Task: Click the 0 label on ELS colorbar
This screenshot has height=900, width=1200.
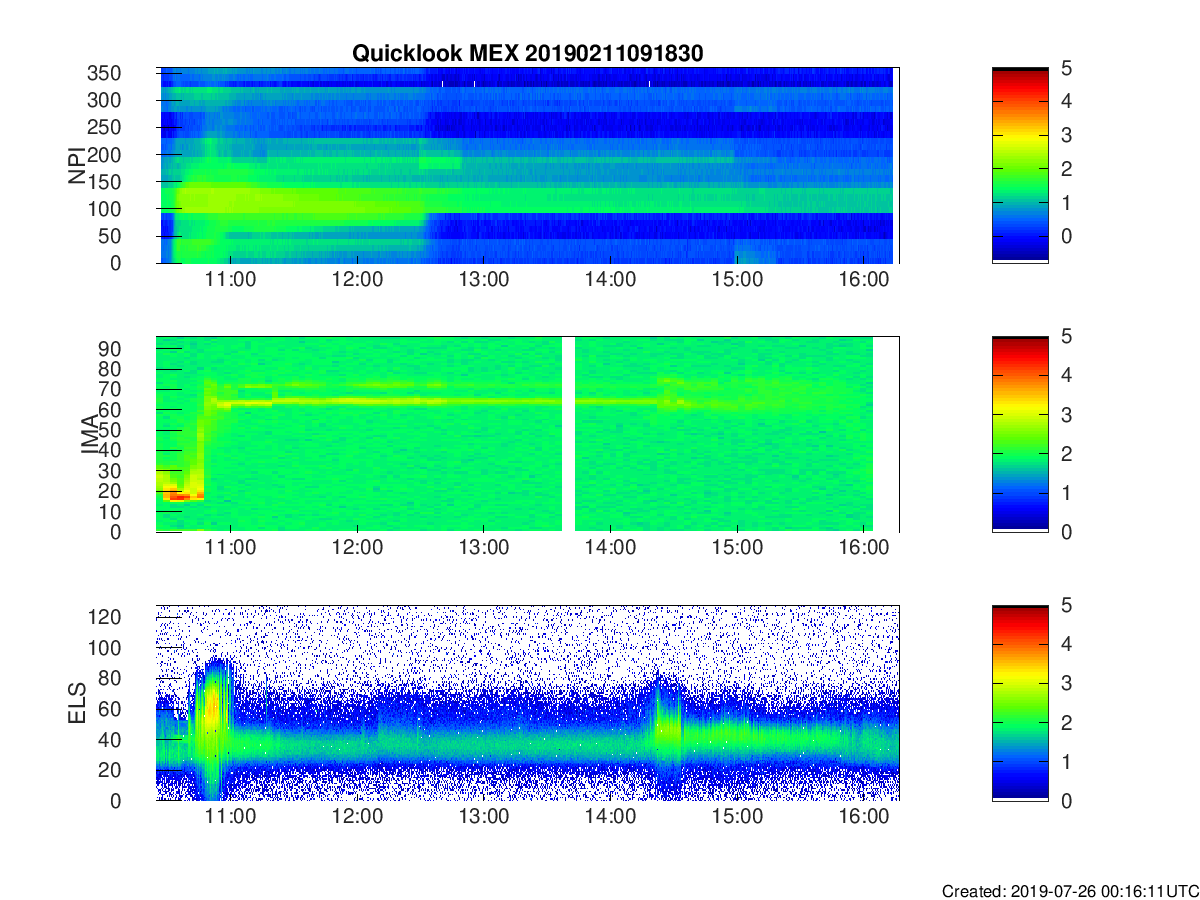Action: (x=1066, y=801)
